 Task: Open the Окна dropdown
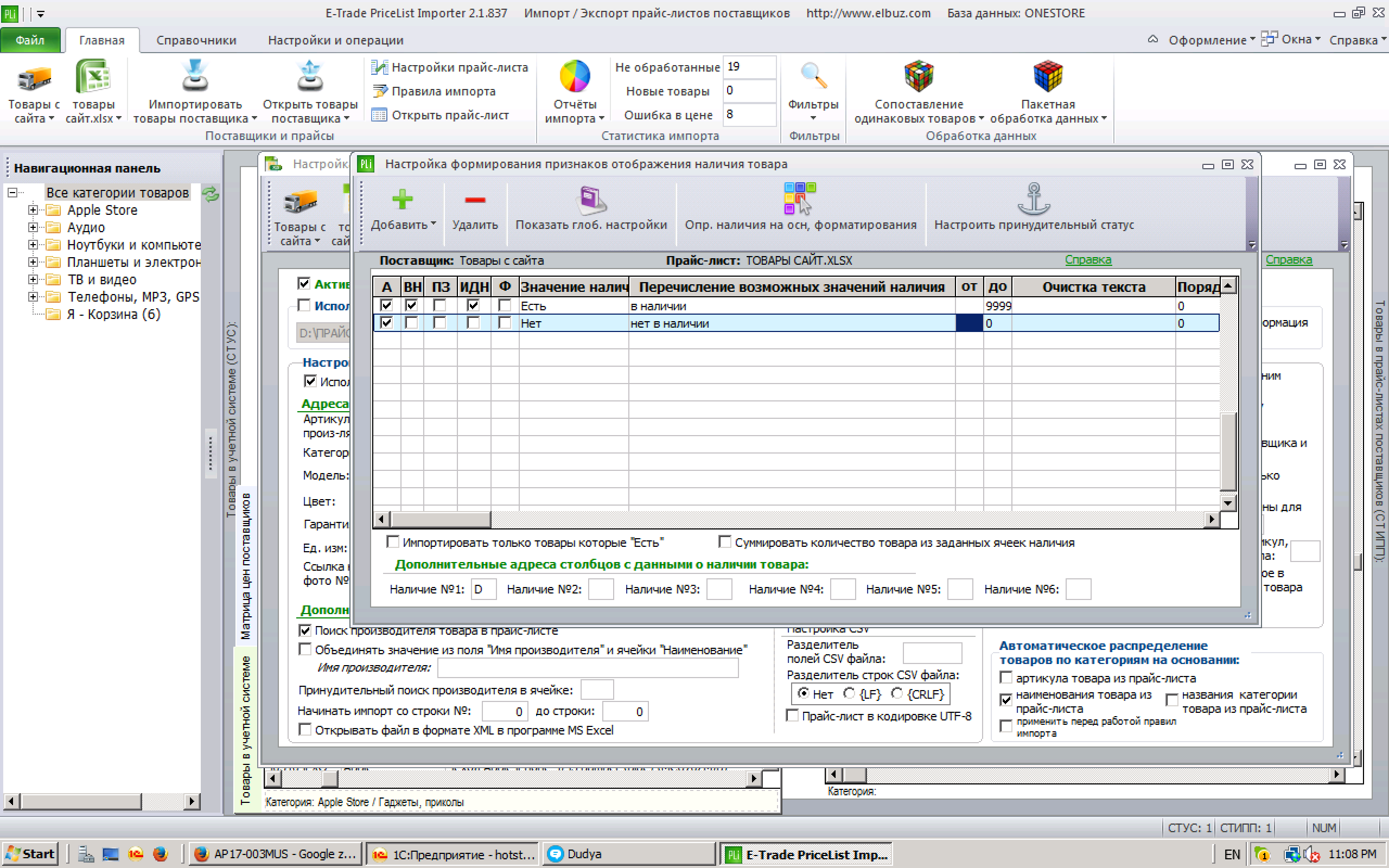point(1291,39)
